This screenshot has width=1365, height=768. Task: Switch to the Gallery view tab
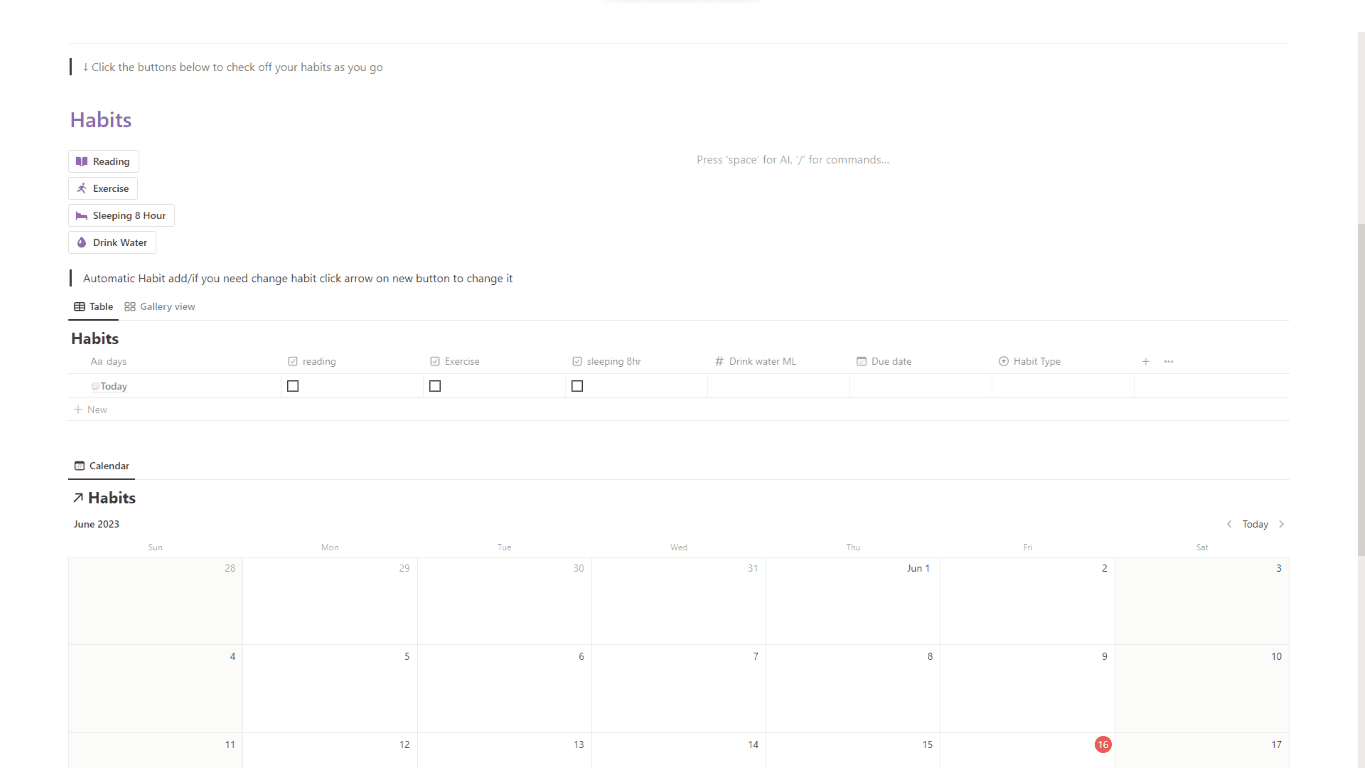point(160,307)
